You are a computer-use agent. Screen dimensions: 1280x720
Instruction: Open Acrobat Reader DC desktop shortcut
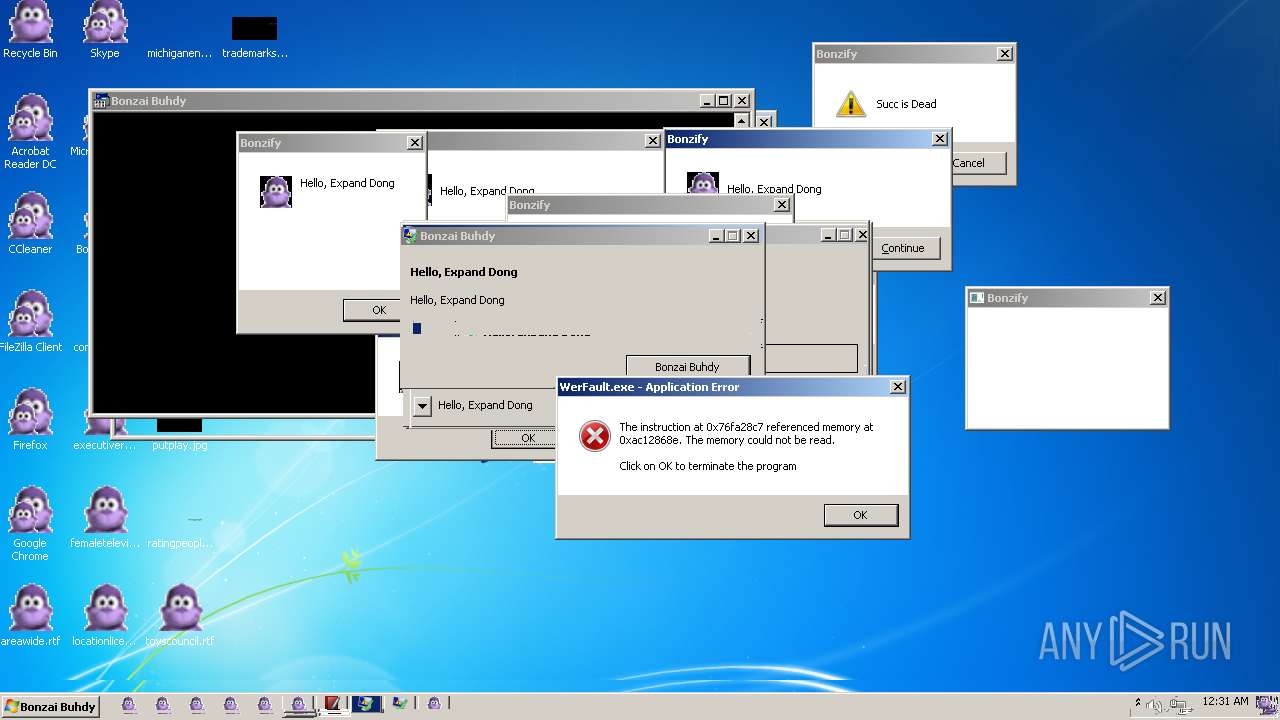(30, 132)
